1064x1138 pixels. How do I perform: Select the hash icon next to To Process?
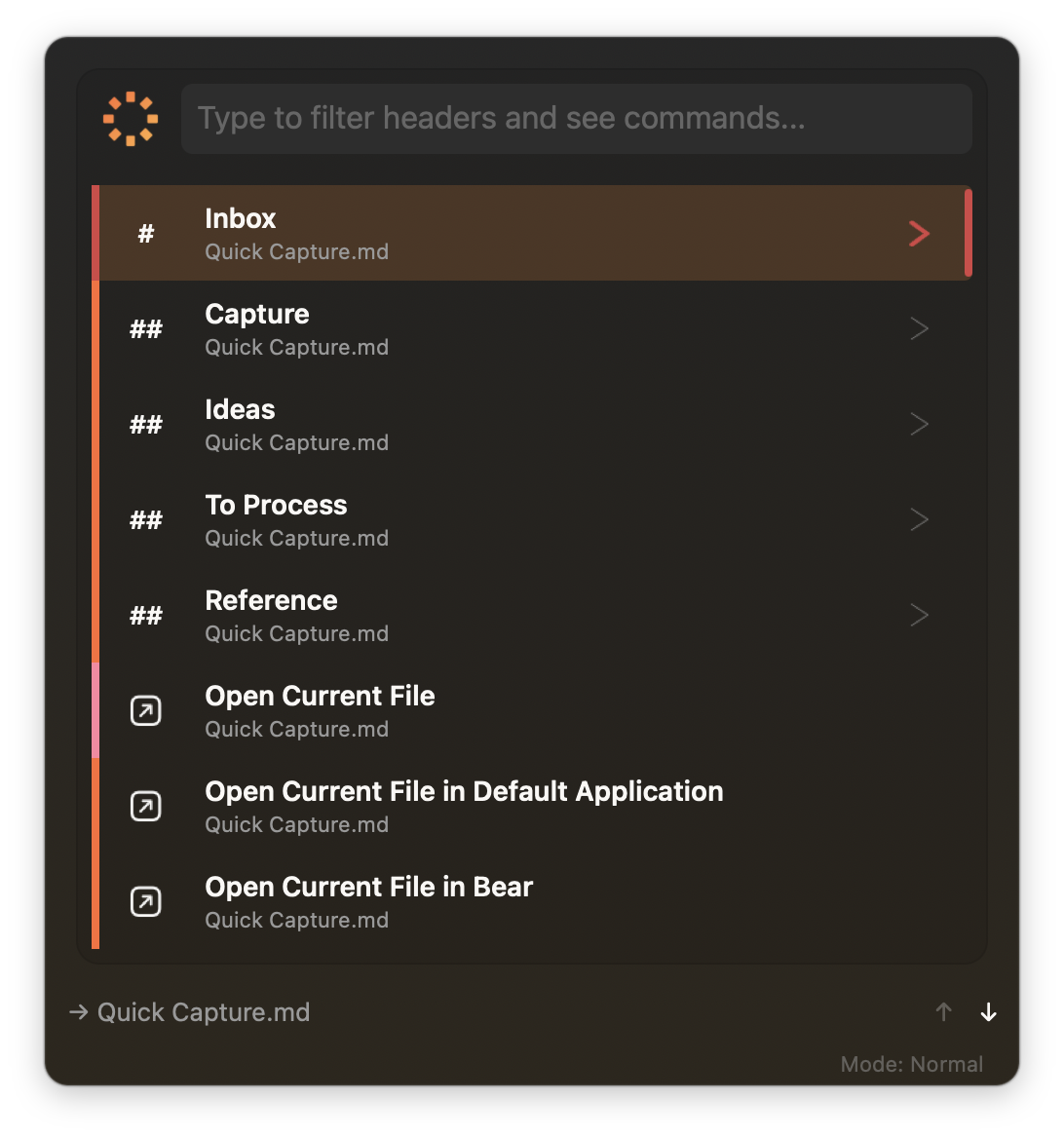tap(145, 519)
